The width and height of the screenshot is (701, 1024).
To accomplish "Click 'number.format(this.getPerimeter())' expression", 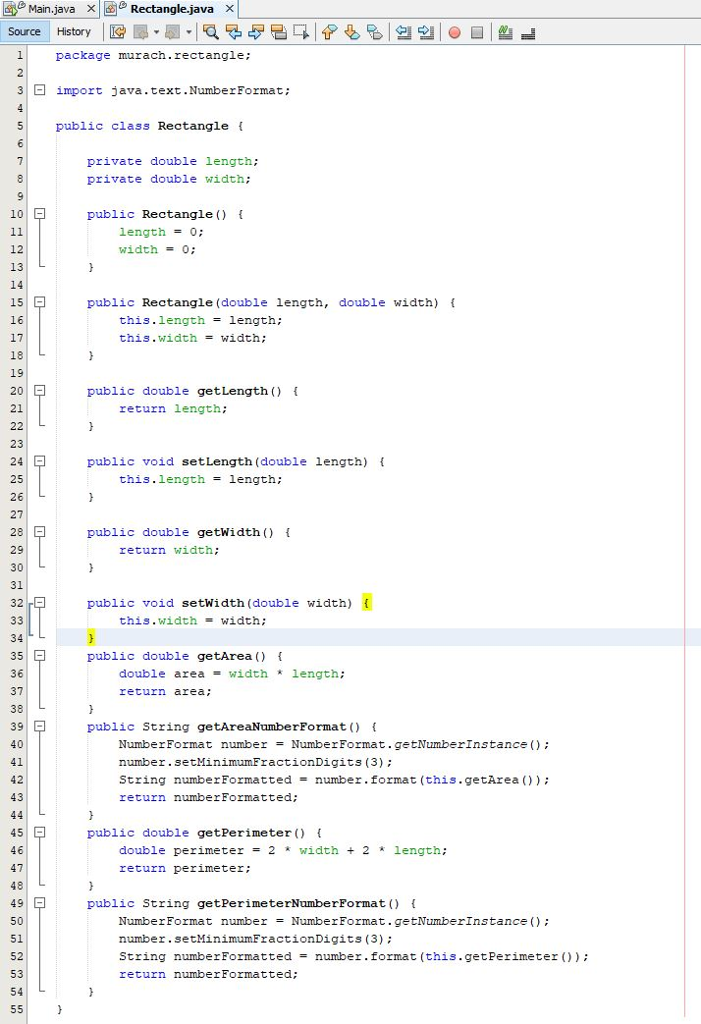I will [448, 956].
